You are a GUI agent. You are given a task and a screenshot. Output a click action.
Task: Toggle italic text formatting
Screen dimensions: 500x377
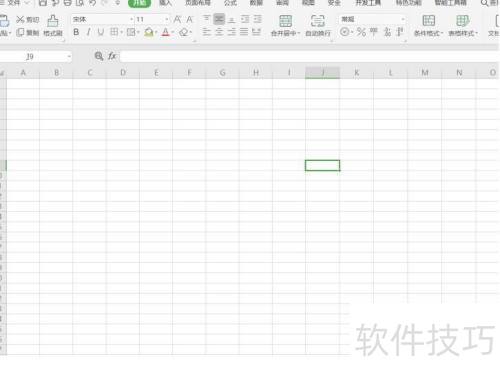[x=88, y=32]
